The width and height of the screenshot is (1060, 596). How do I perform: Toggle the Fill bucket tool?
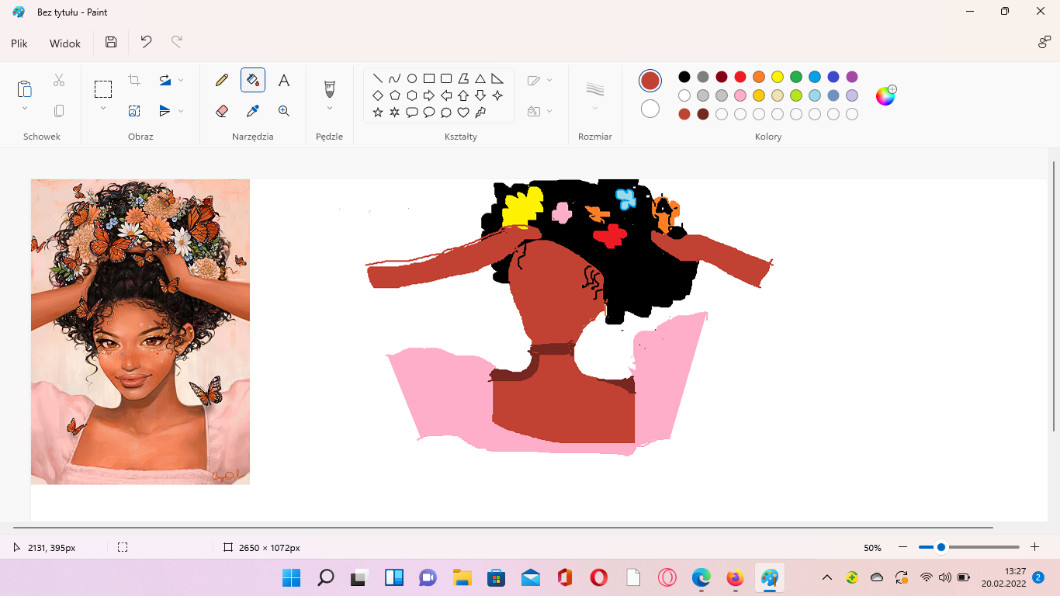253,80
